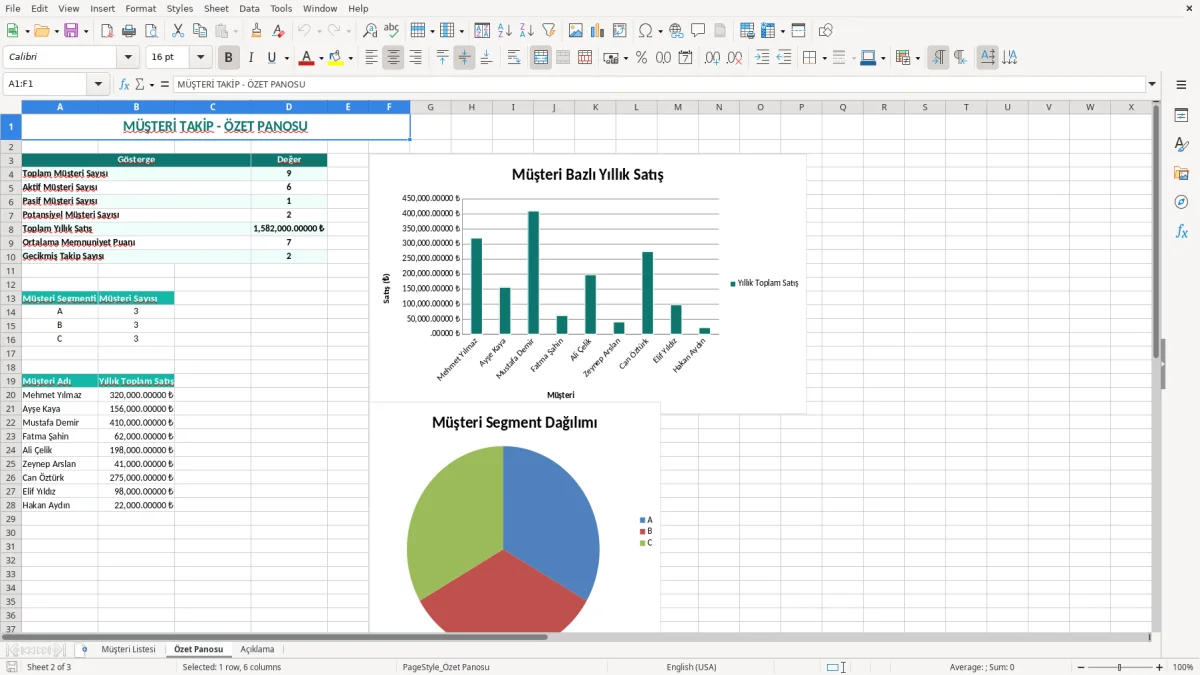Open the Function Wizard beside the Name Box
The image size is (1200, 675).
(124, 84)
